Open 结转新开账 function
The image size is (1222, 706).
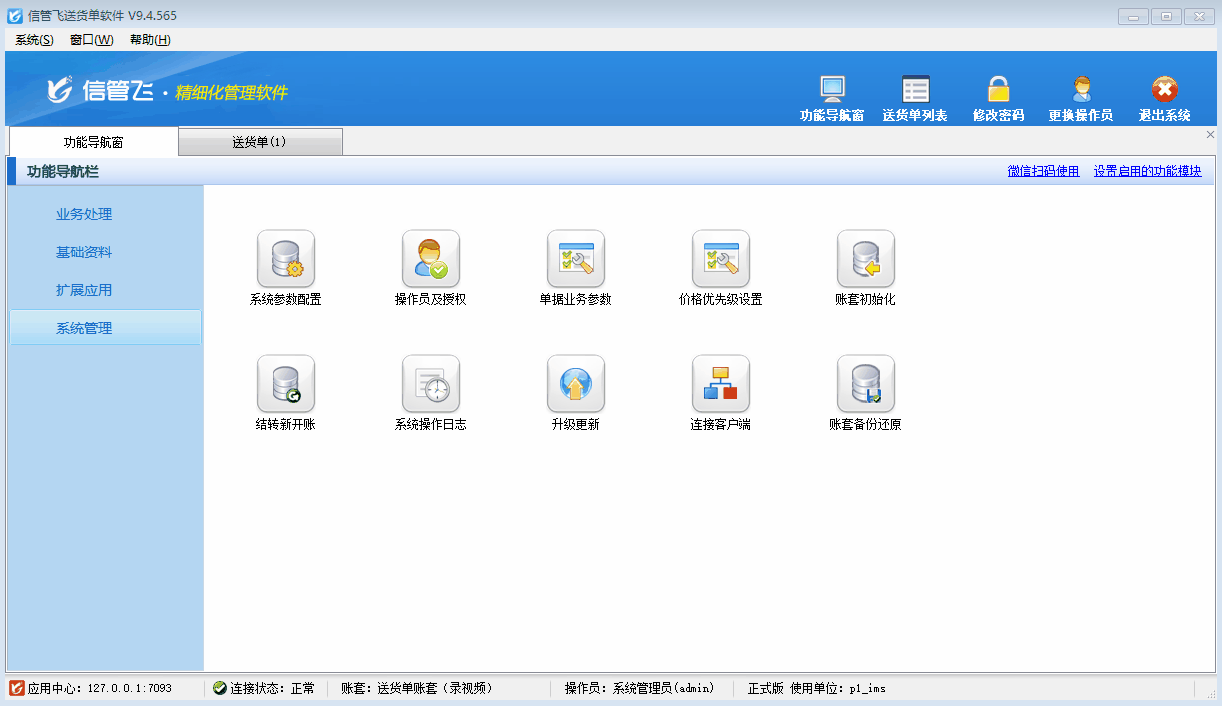click(x=286, y=384)
